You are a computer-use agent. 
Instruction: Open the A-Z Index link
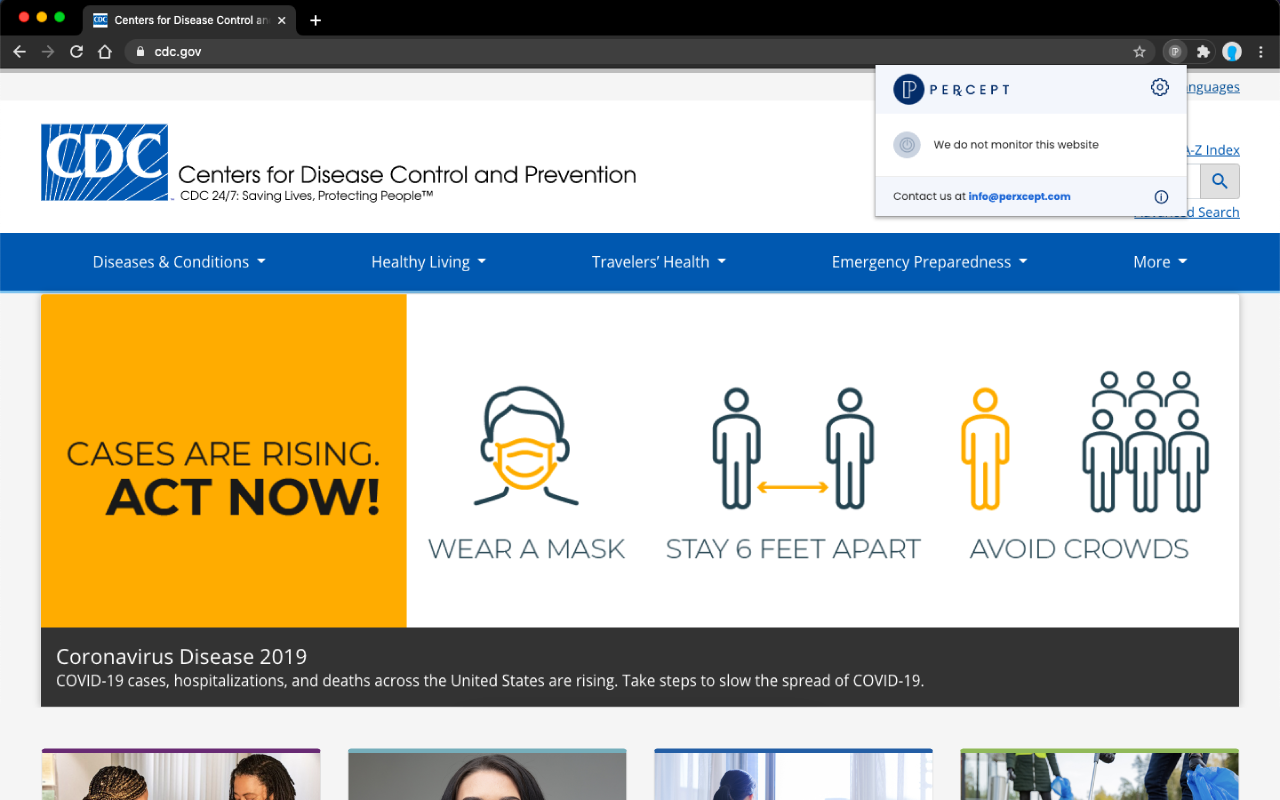pos(1212,150)
